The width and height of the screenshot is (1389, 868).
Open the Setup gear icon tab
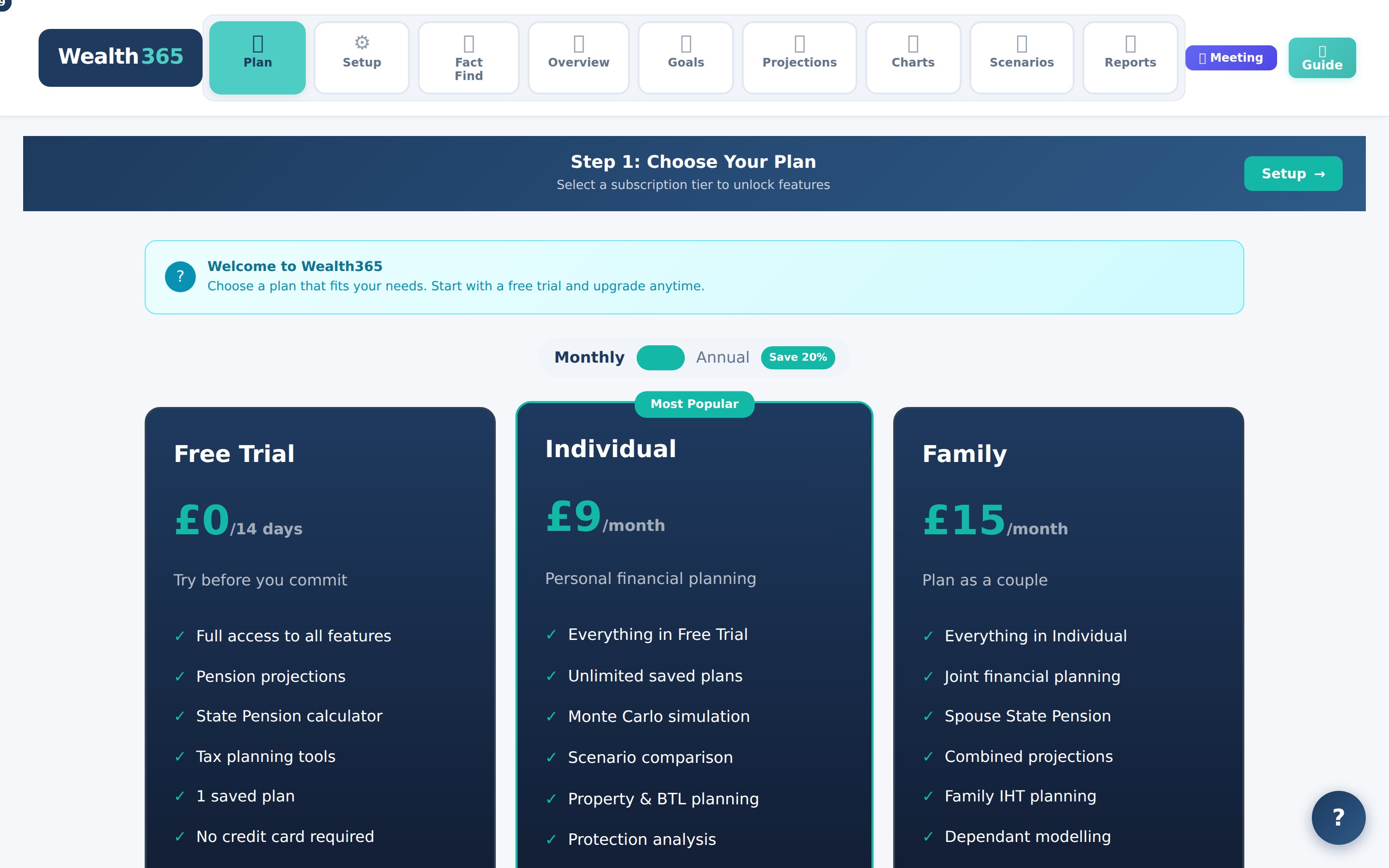tap(362, 43)
